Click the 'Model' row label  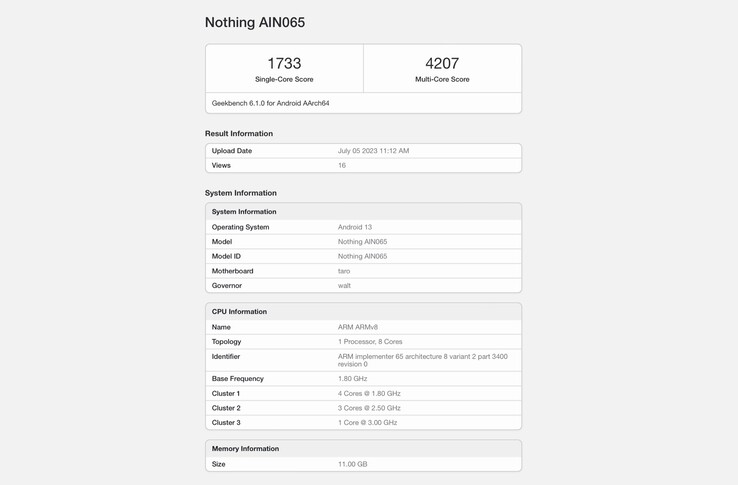point(222,242)
